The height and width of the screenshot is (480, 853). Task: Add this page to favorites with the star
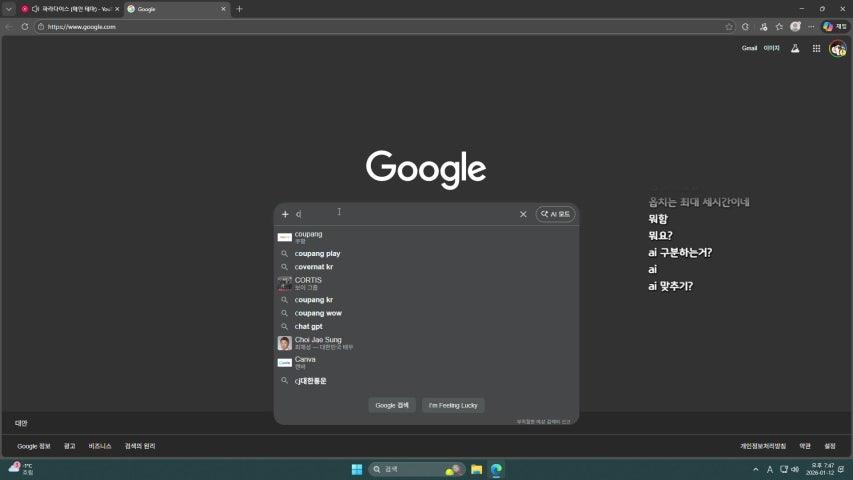[x=729, y=27]
